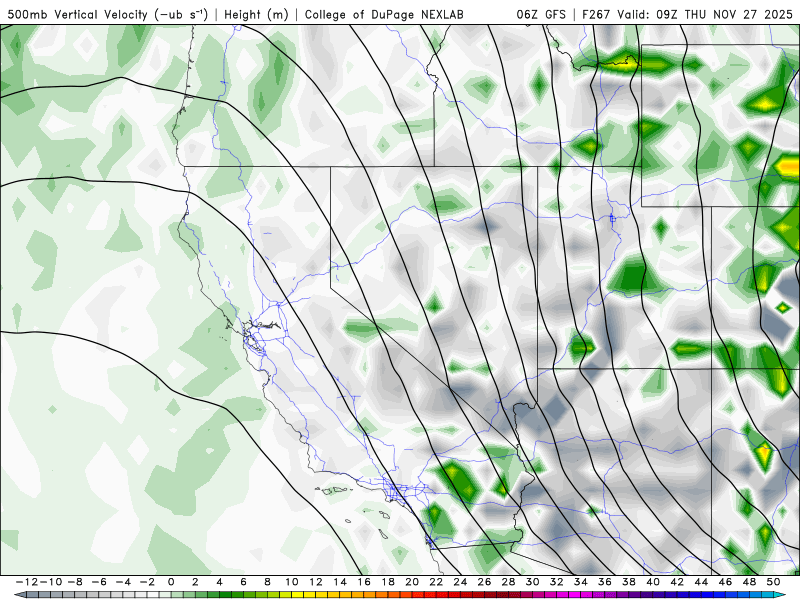Click the 'F267' forecast hour text
The height and width of the screenshot is (600, 800).
596,14
